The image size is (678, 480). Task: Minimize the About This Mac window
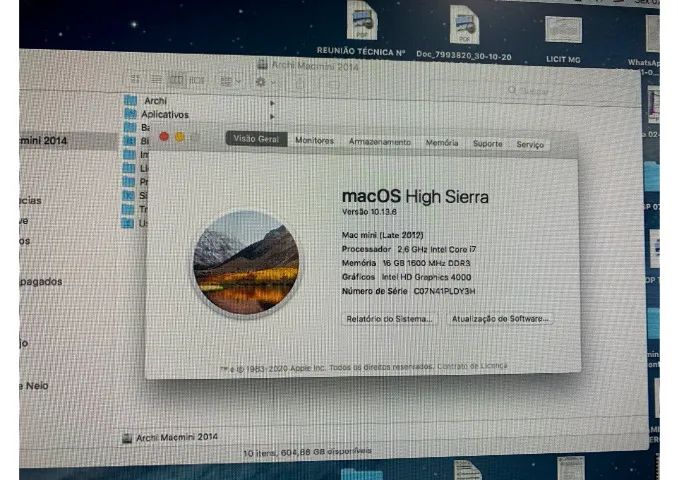180,137
